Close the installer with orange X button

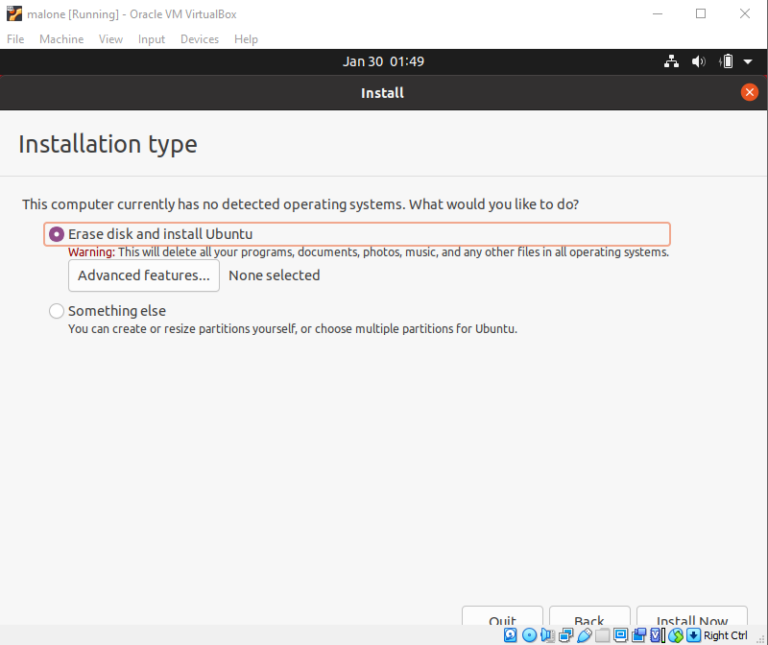tap(749, 92)
